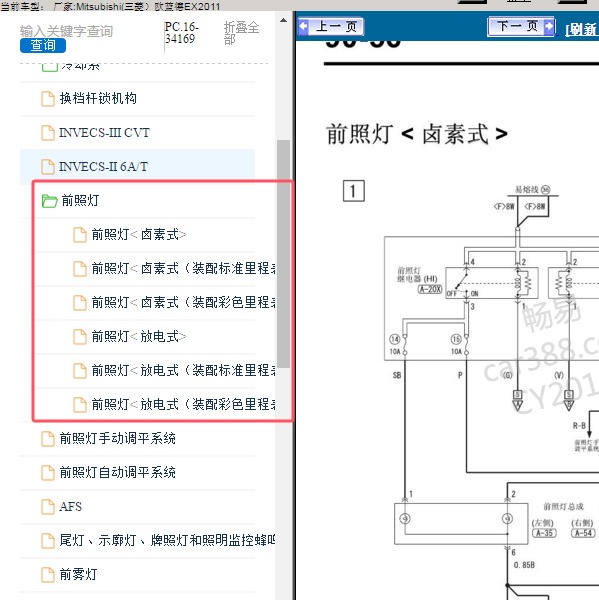Screen dimensions: 599x600
Task: Click right arrow icon on 下一页 button
Action: coord(548,26)
